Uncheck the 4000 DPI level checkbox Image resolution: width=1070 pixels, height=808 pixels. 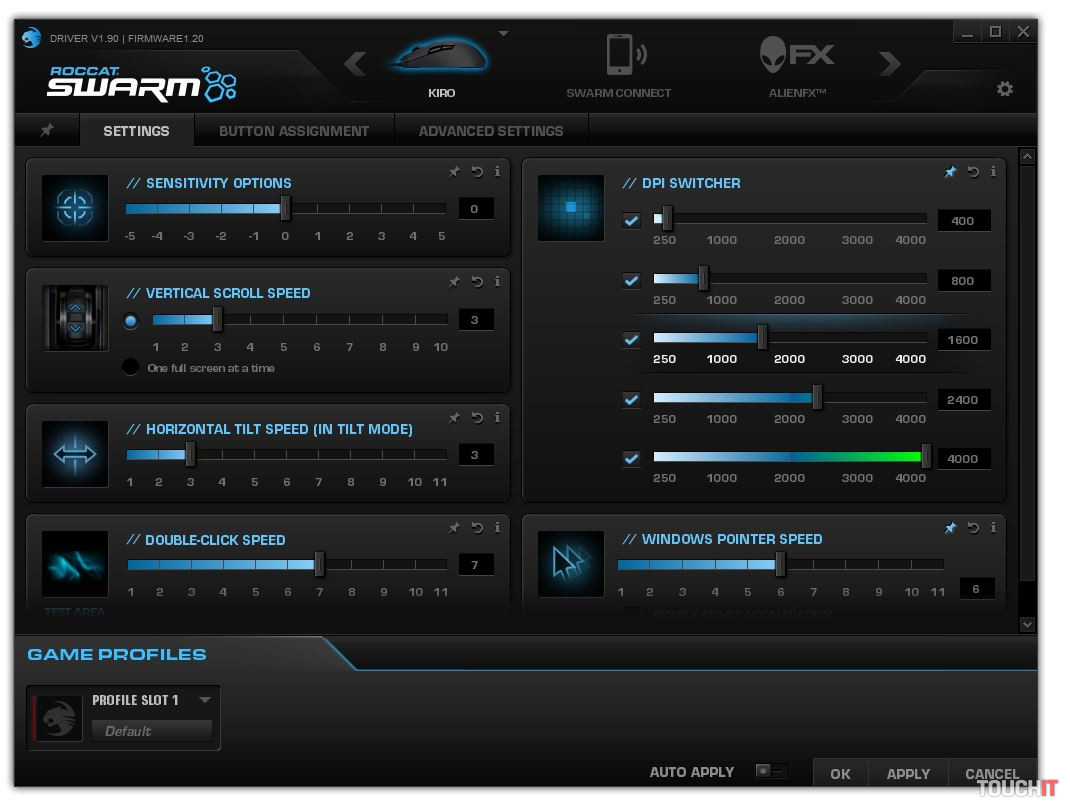pyautogui.click(x=631, y=459)
